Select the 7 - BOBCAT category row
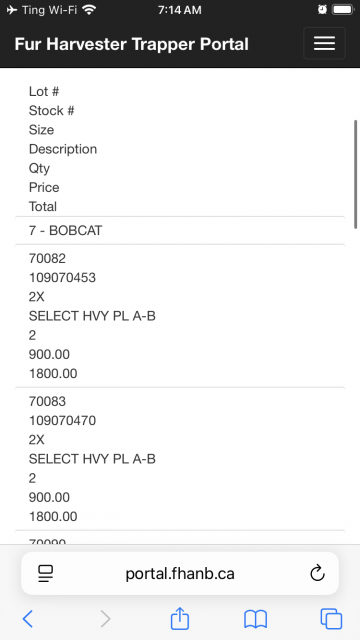 (180, 231)
